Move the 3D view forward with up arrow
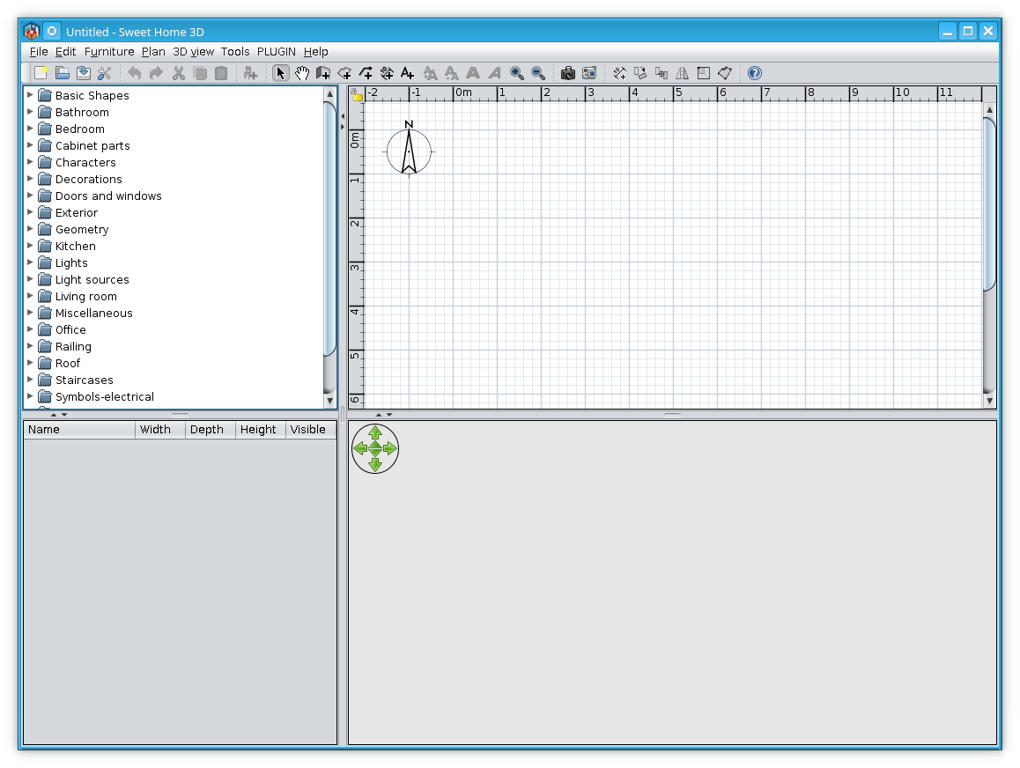1020x768 pixels. coord(375,433)
